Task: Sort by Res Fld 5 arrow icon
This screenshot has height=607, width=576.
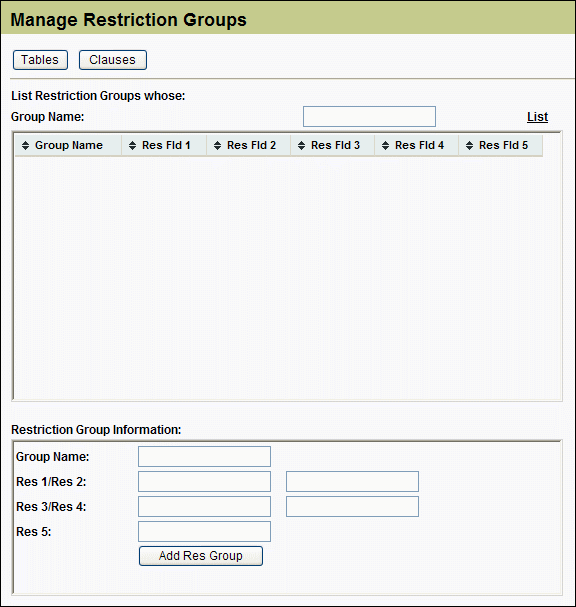Action: point(470,146)
